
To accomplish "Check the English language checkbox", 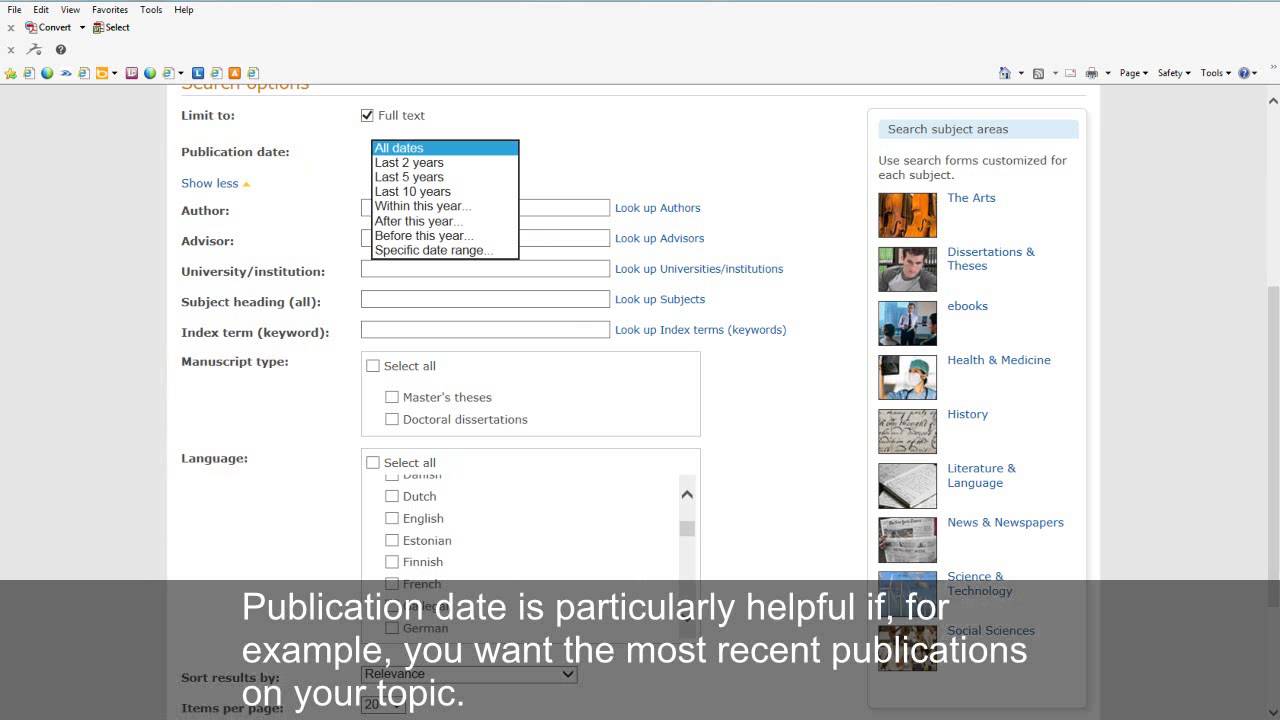I will 392,518.
